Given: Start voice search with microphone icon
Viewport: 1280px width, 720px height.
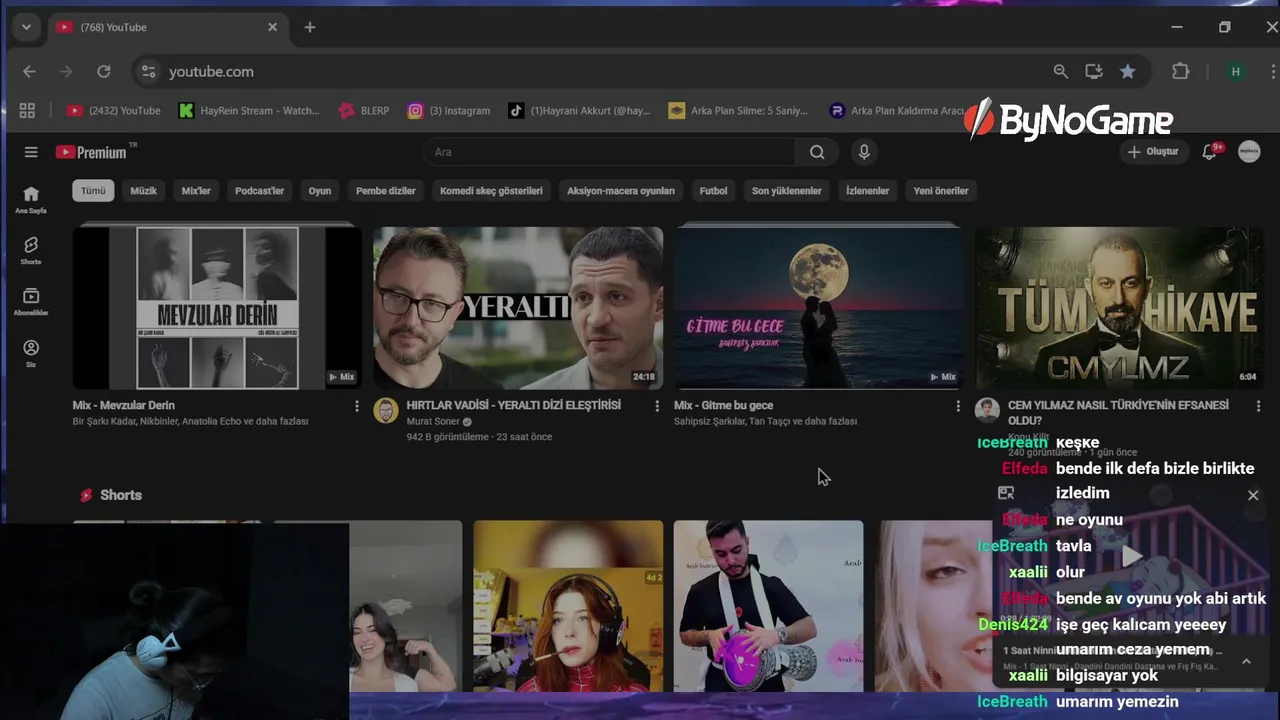Looking at the screenshot, I should pos(864,152).
